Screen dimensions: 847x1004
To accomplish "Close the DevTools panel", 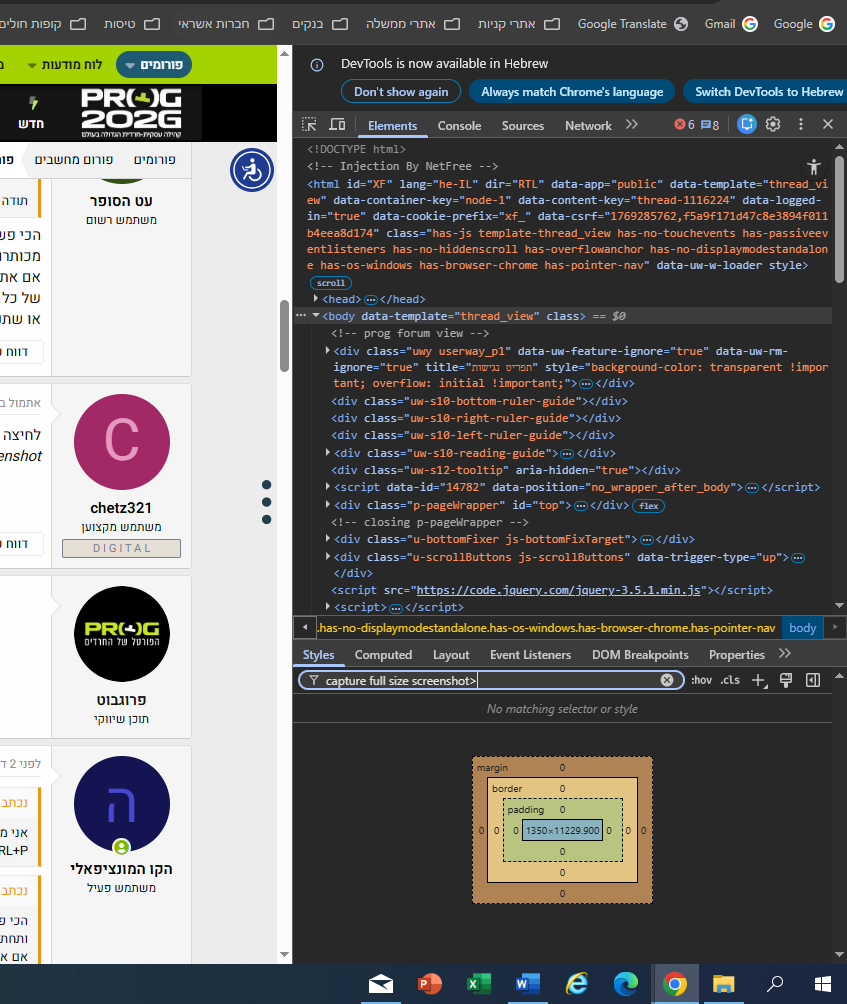I will [827, 124].
